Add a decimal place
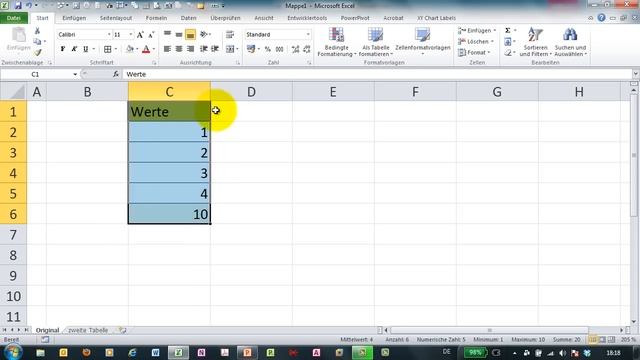 coord(296,49)
